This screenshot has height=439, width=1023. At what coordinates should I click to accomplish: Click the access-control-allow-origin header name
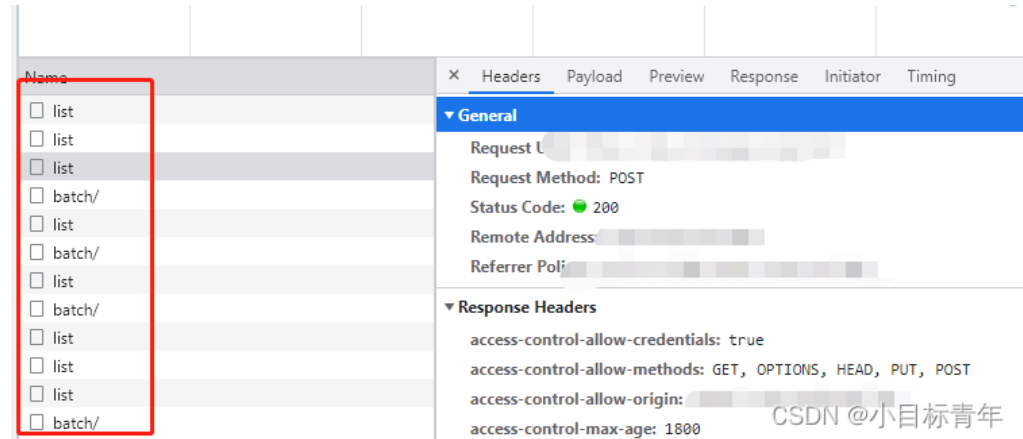[x=577, y=399]
